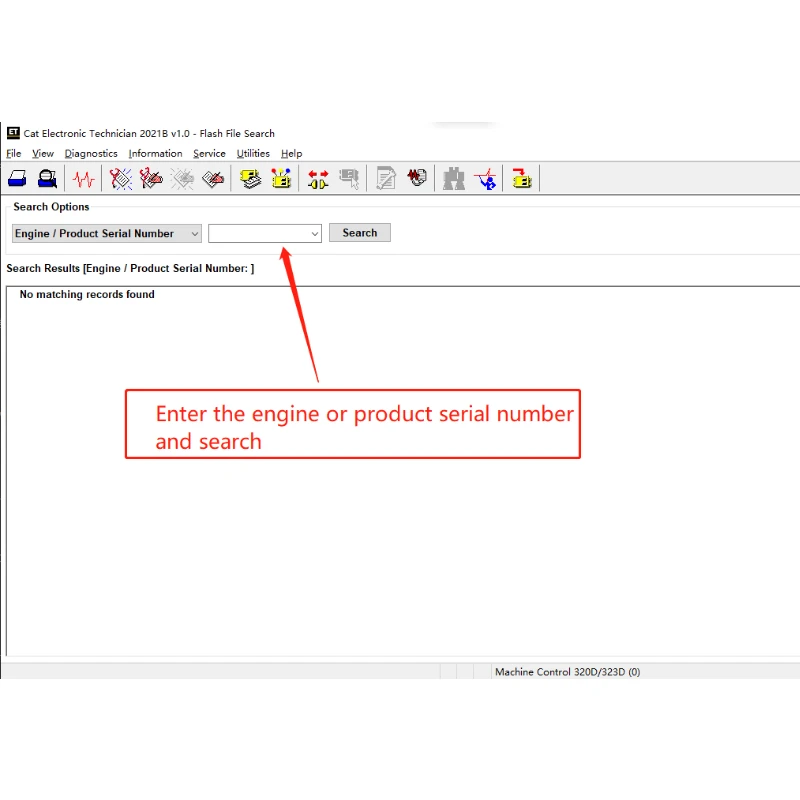Open the Service menu
Screen dimensions: 800x800
point(209,154)
